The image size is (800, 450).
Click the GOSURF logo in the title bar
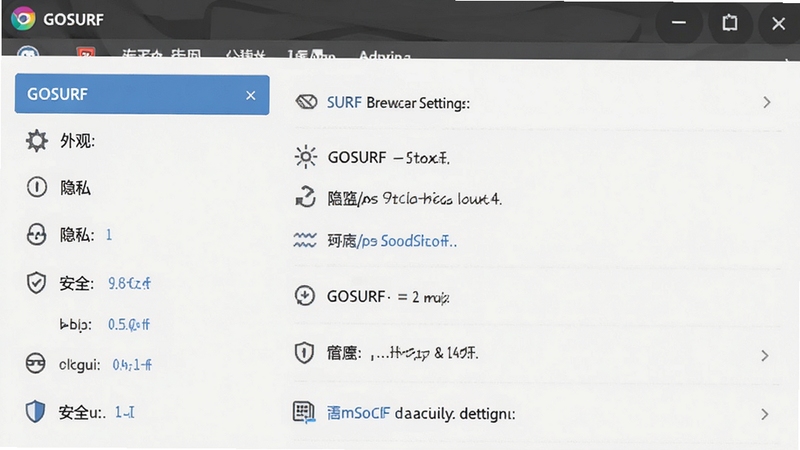point(23,19)
